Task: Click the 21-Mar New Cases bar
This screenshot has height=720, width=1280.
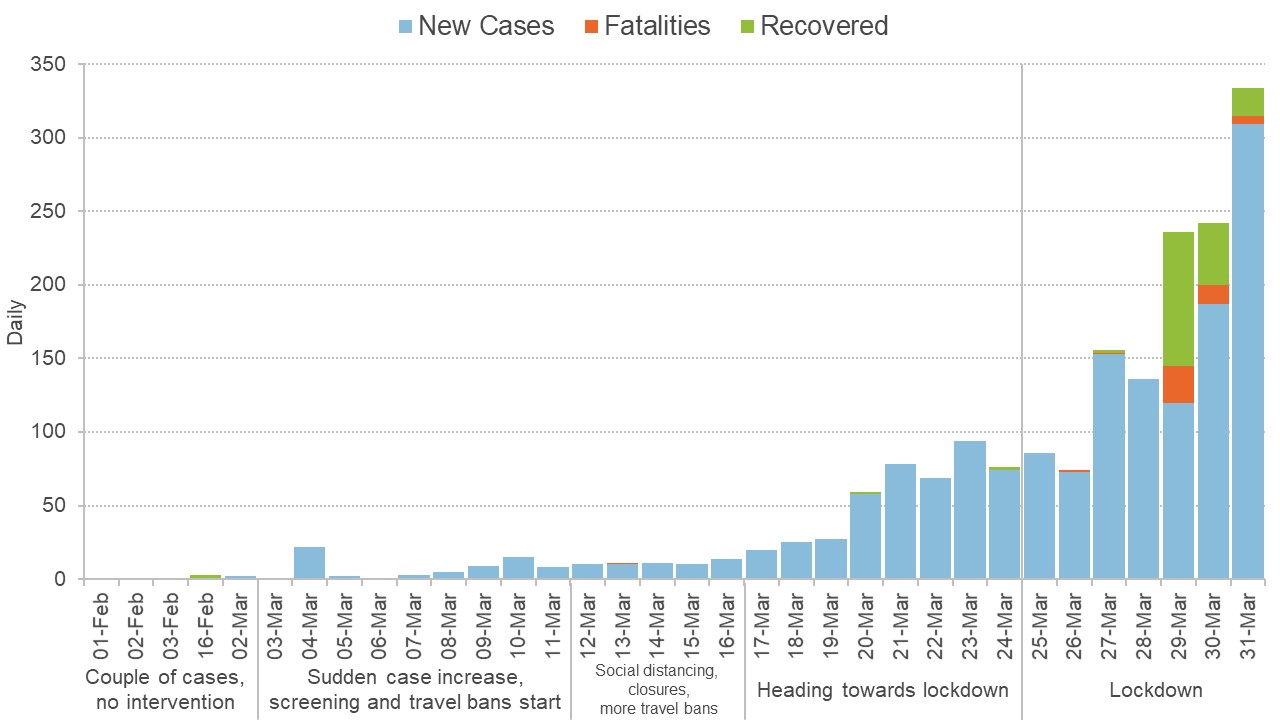Action: 901,521
